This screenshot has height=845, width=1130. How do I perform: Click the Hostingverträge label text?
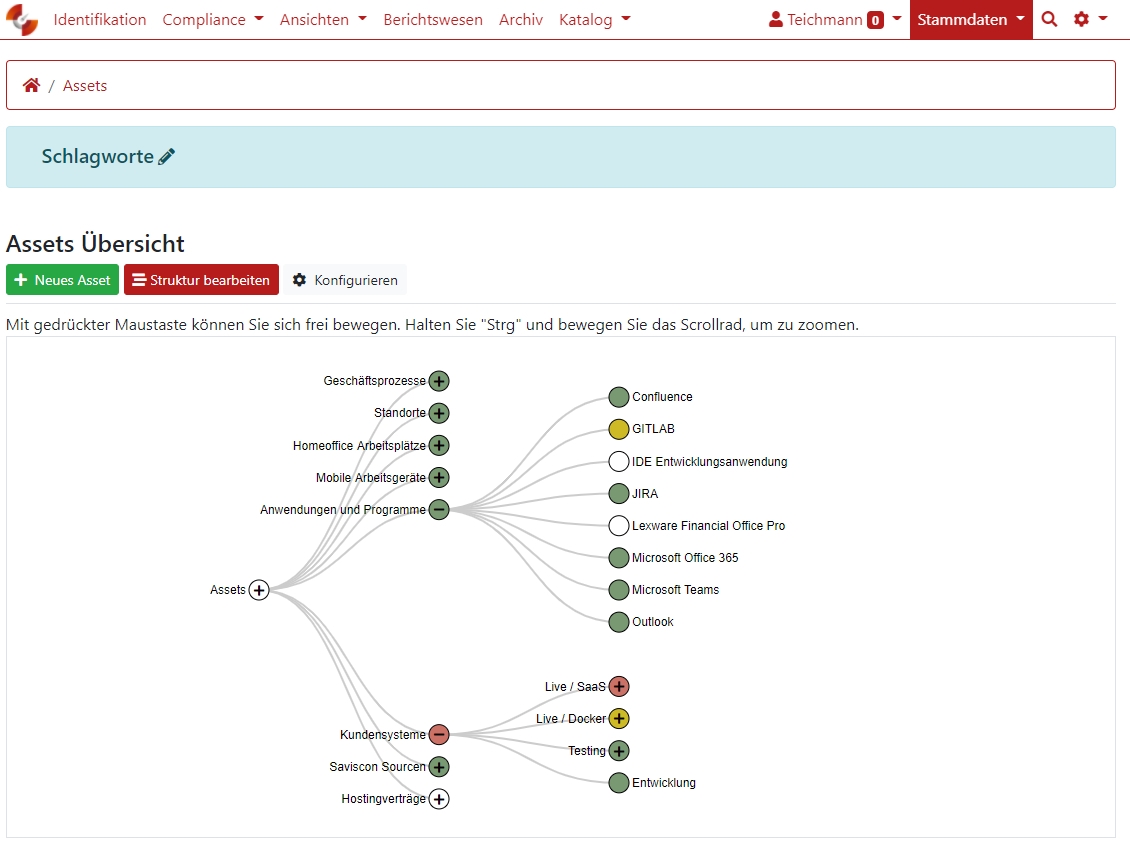tap(383, 799)
